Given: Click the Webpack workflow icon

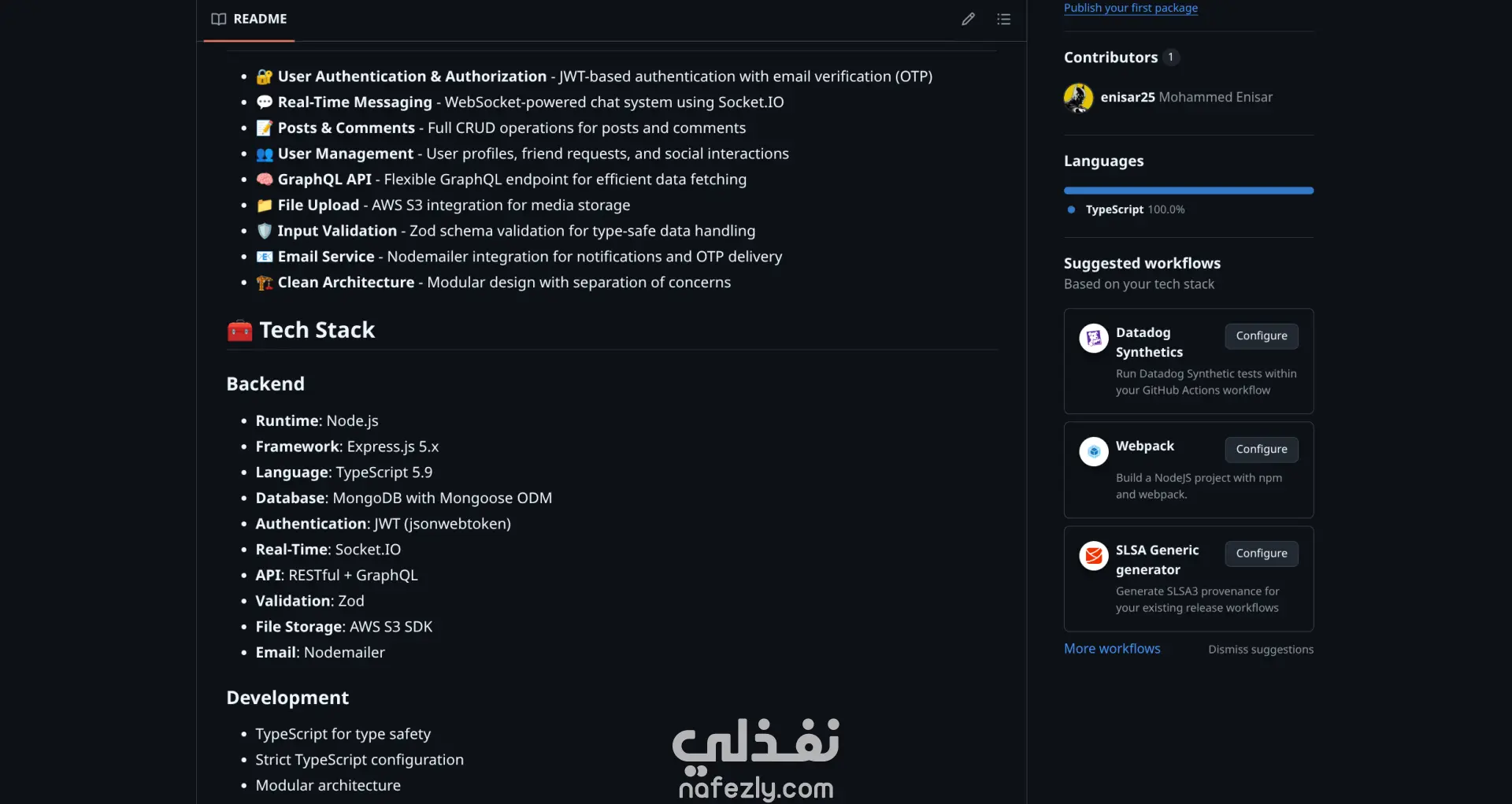Looking at the screenshot, I should [x=1093, y=452].
